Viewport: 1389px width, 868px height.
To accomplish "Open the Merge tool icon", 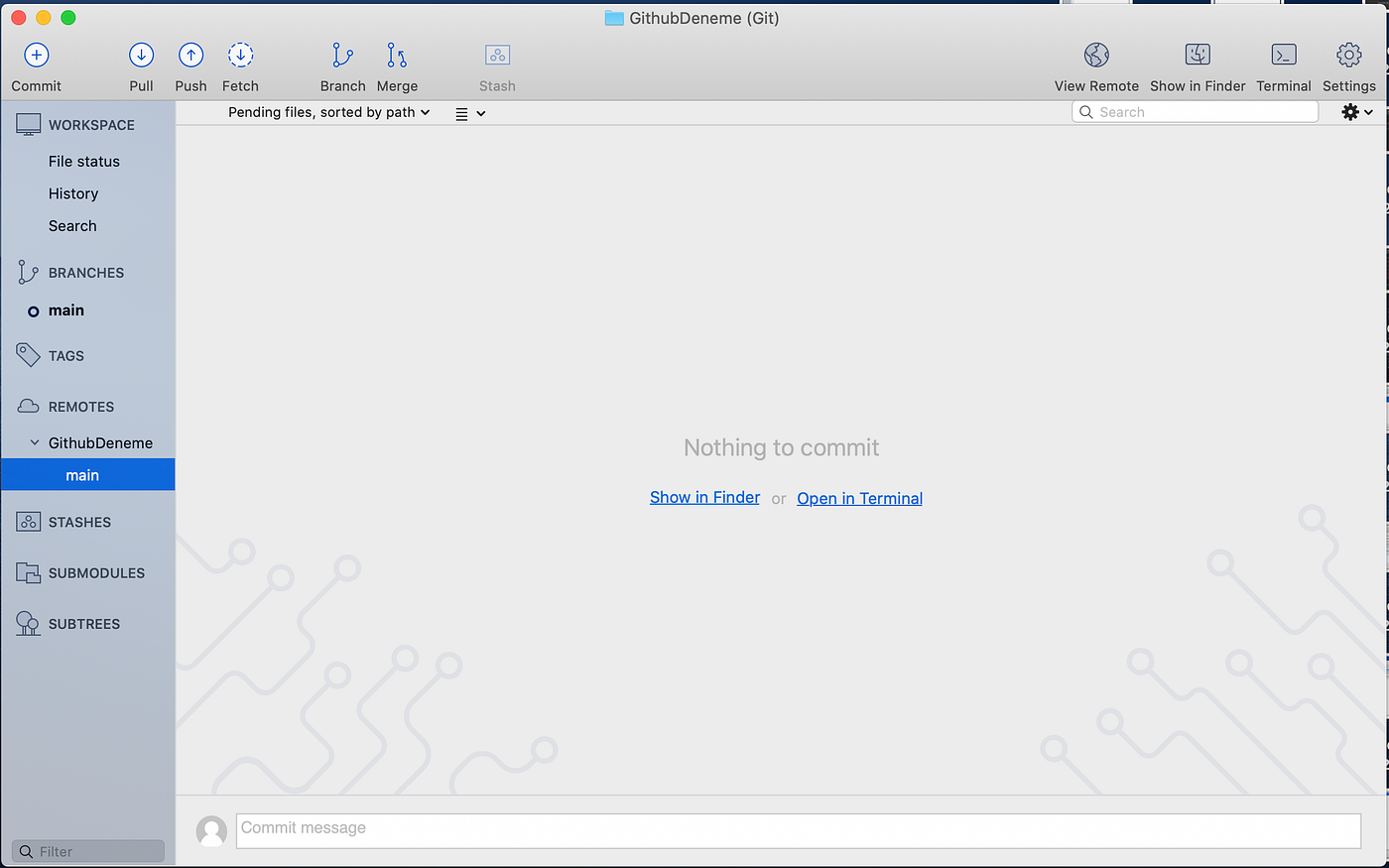I will point(397,56).
